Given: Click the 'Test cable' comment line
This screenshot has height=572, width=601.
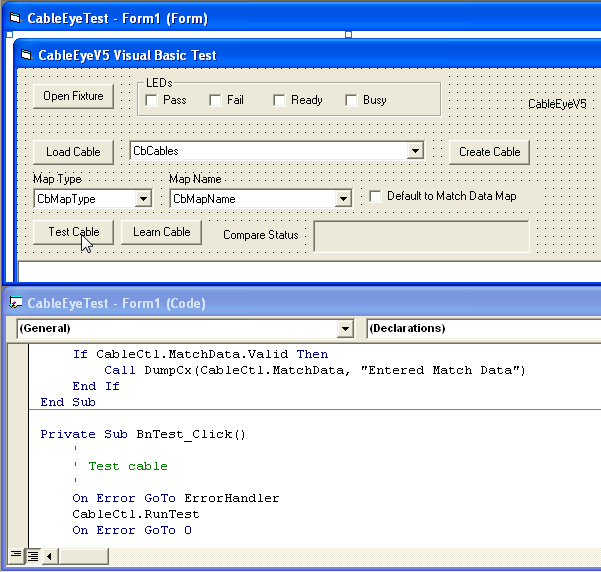Looking at the screenshot, I should (x=120, y=466).
